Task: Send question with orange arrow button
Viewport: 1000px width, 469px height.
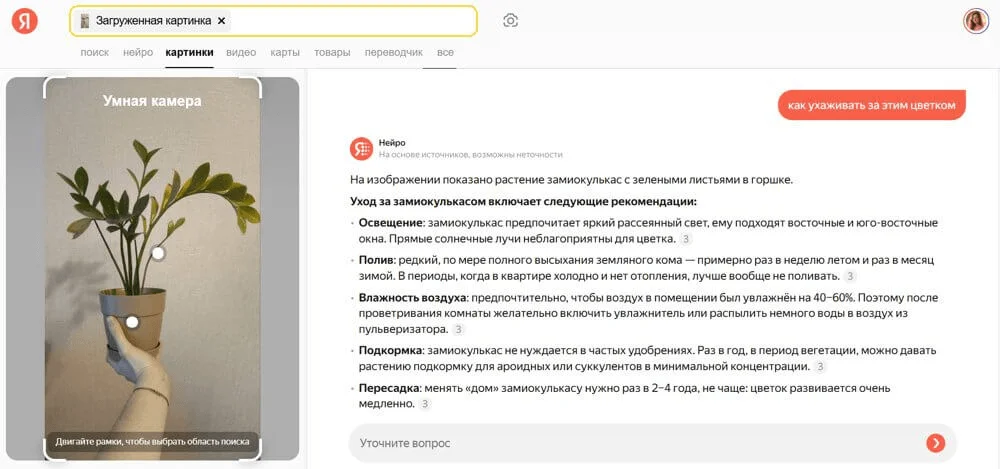Action: pos(935,443)
